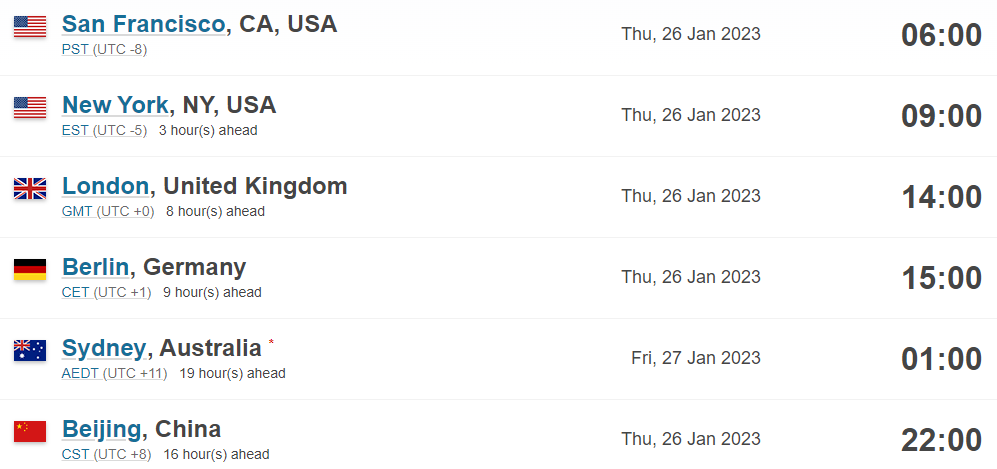Open the Sydney city link
This screenshot has width=997, height=469.
click(104, 348)
